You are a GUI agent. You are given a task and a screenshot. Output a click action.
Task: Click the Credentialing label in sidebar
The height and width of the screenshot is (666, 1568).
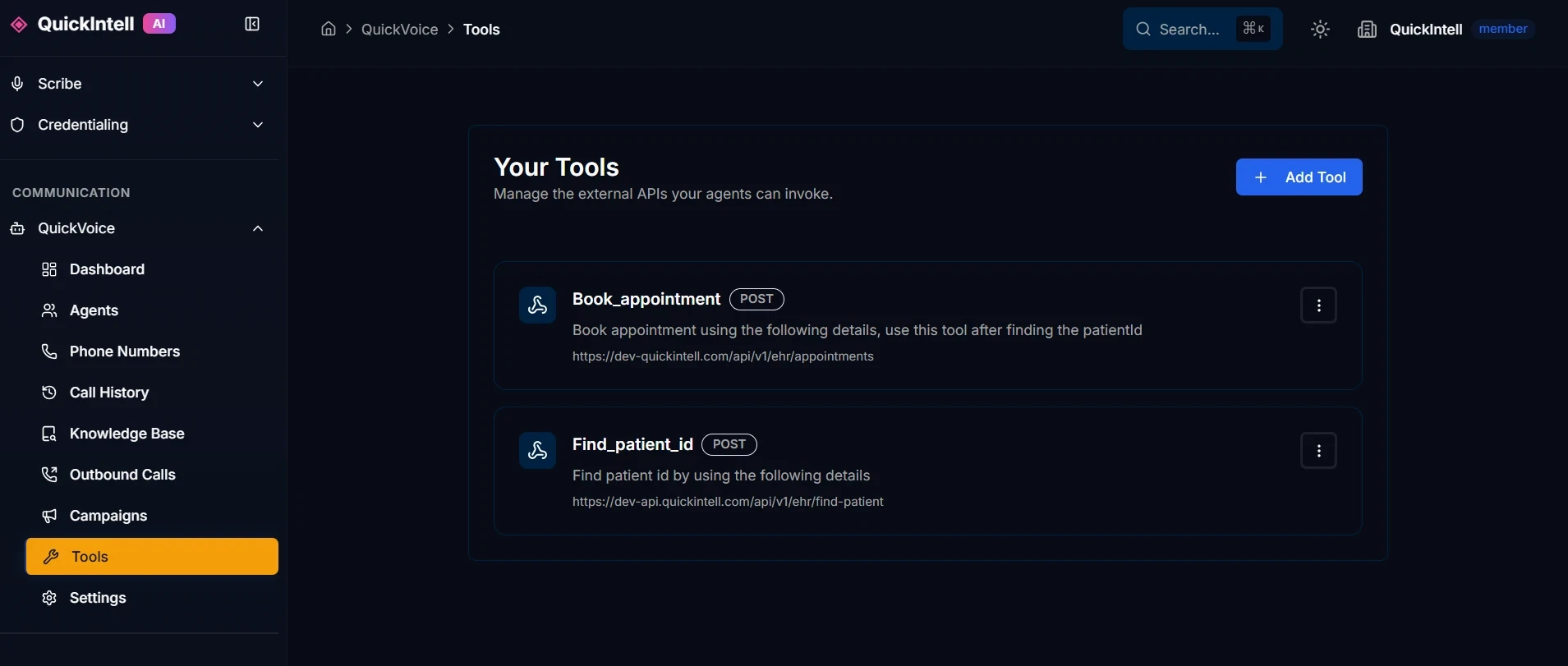[x=83, y=125]
